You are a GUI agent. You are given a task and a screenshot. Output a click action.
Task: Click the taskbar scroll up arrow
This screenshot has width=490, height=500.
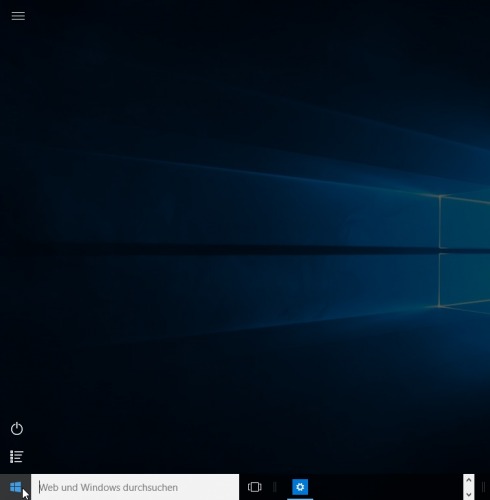coord(468,480)
